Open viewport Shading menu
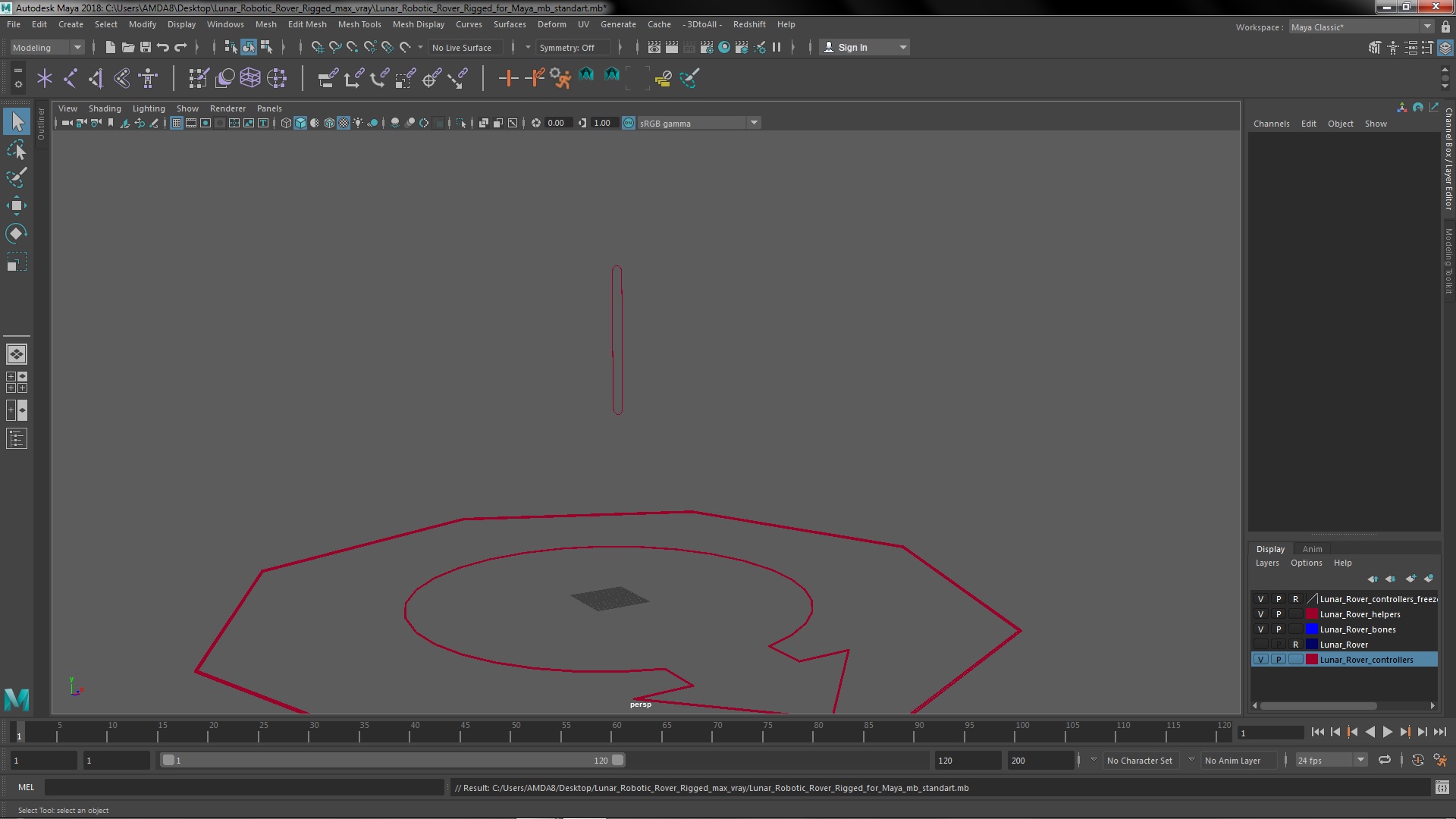 click(105, 108)
